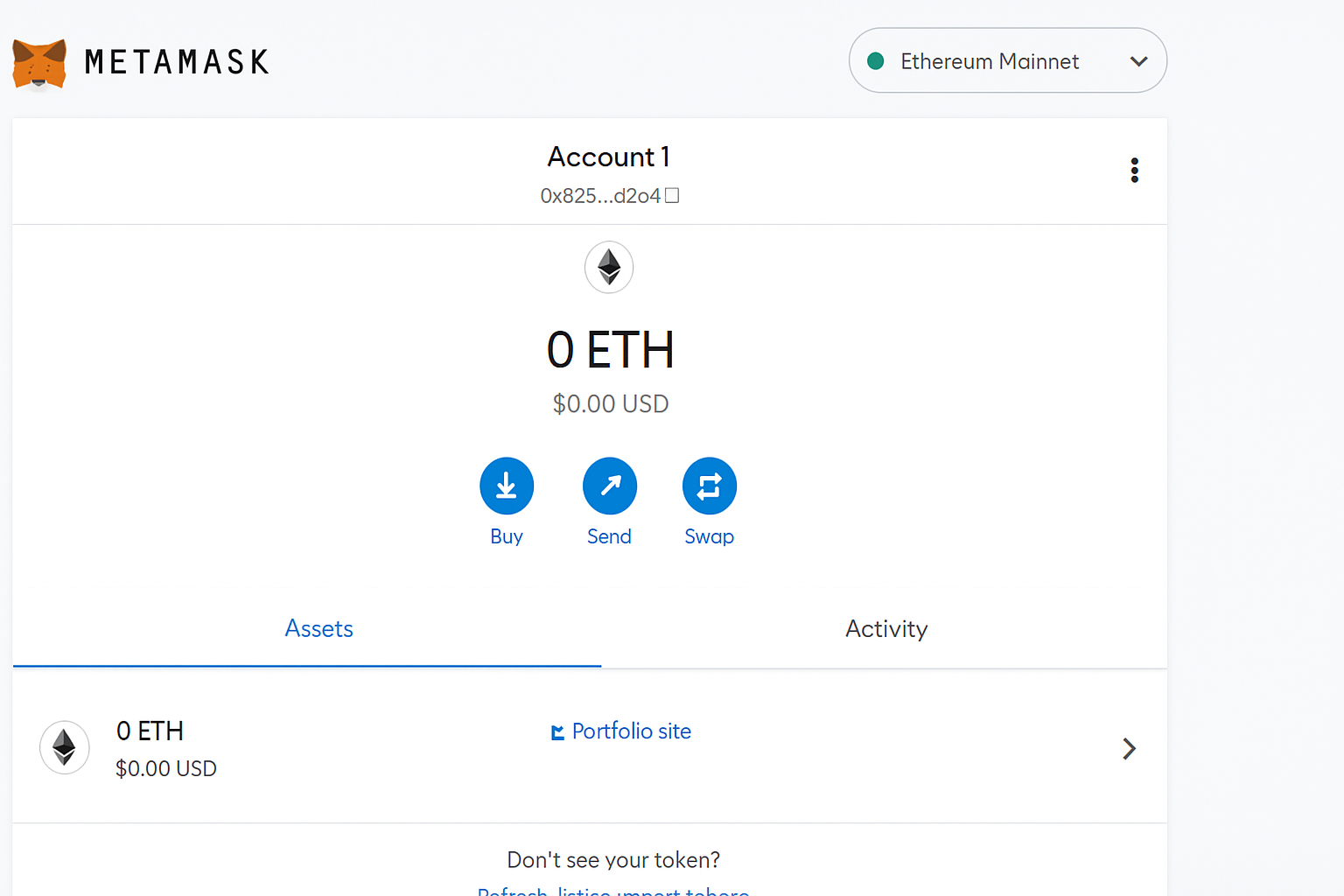Image resolution: width=1344 pixels, height=896 pixels.
Task: Click the METAMASK wordmark text
Action: (x=177, y=62)
